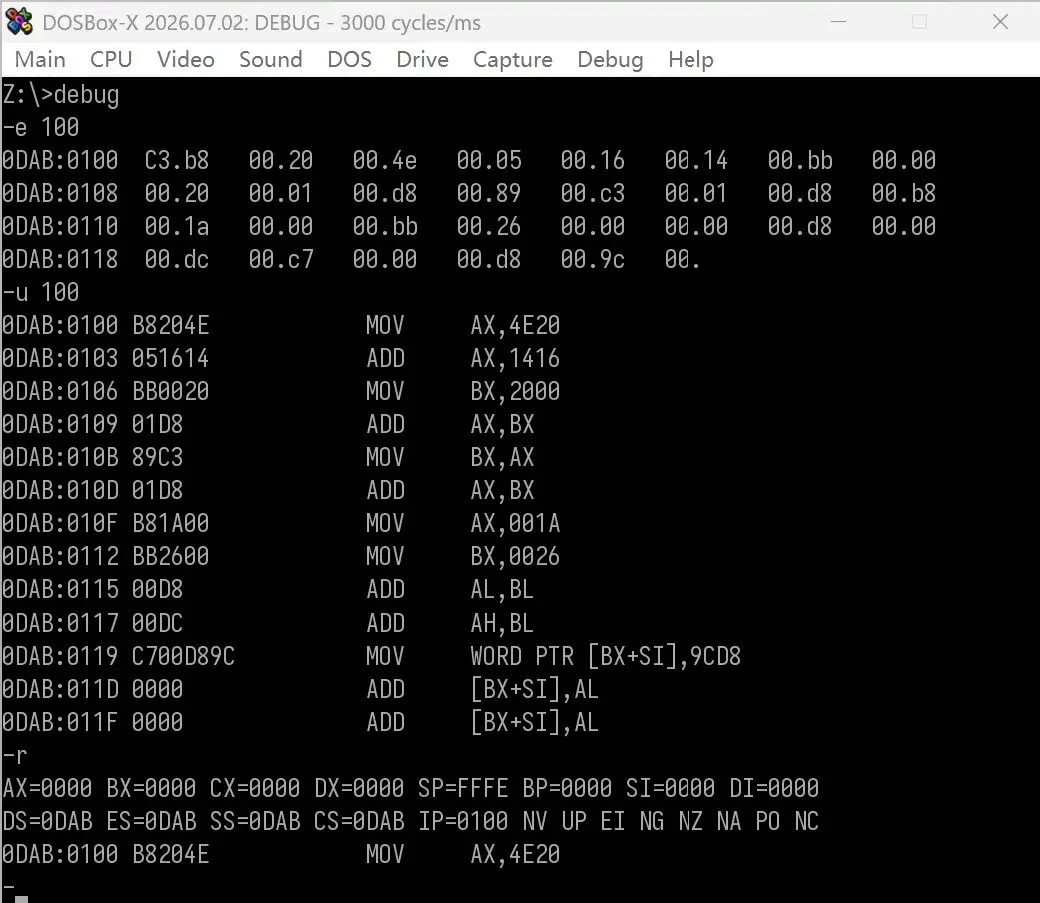
Task: Click the 'SP=FFFE' register value
Action: pos(463,789)
